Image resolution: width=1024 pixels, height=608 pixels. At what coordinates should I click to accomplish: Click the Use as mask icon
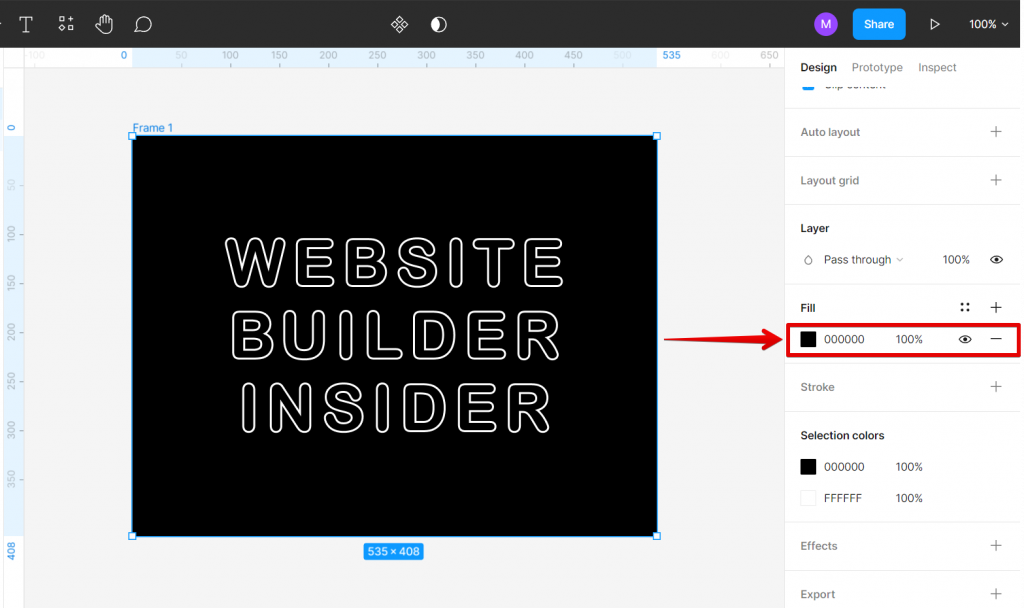click(439, 24)
